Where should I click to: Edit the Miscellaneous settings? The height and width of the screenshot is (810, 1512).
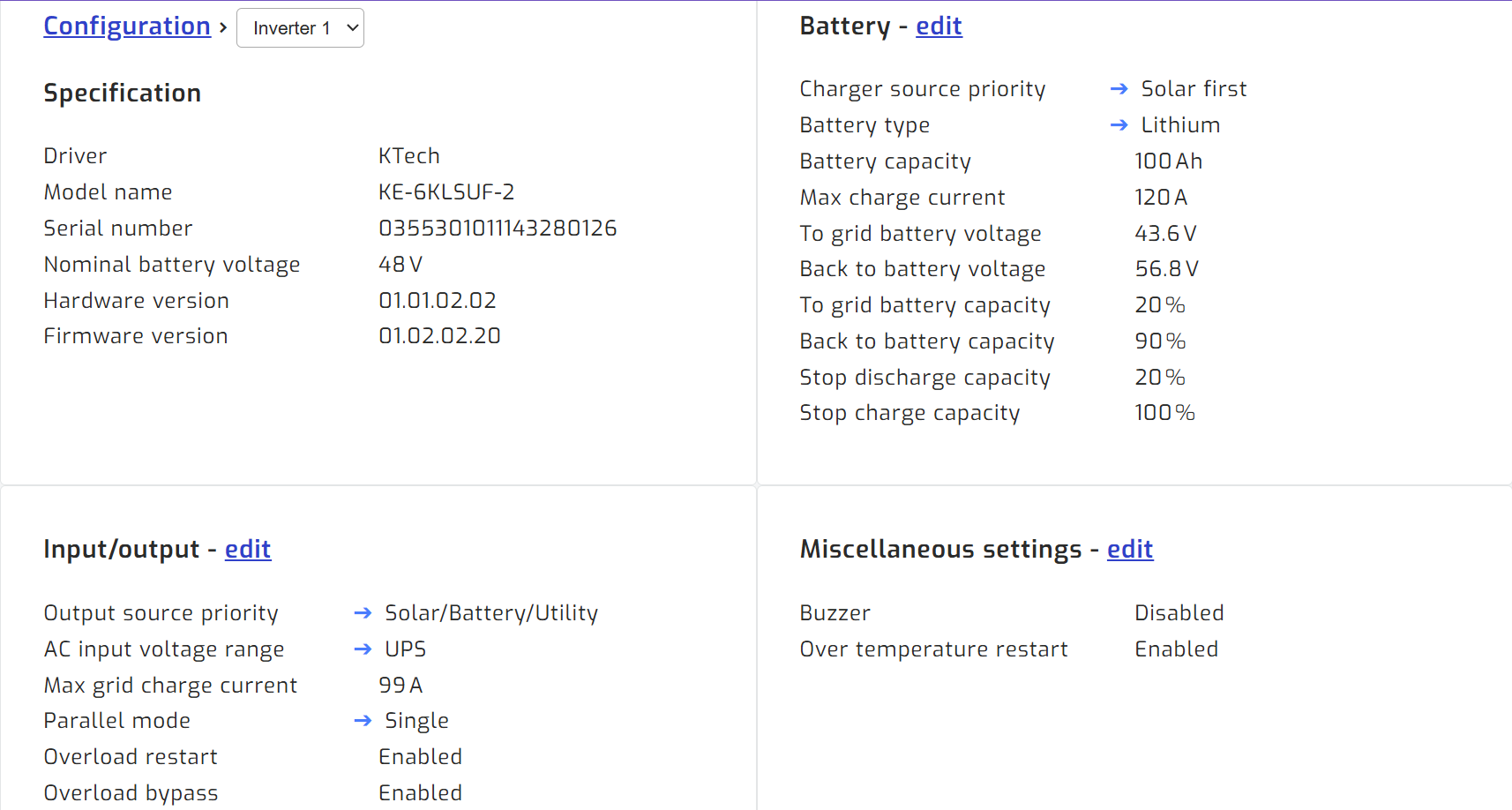pyautogui.click(x=1129, y=548)
